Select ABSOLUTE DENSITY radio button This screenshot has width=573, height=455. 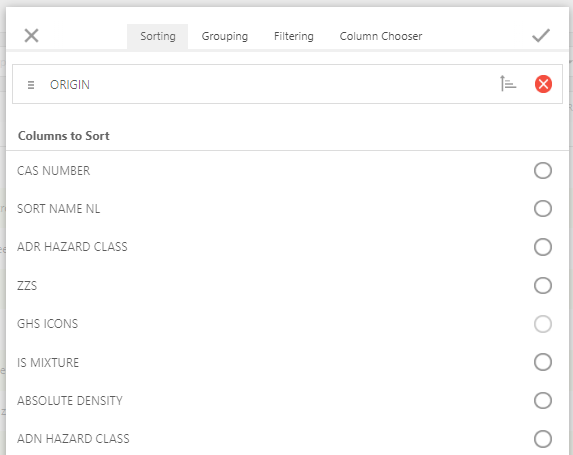543,401
